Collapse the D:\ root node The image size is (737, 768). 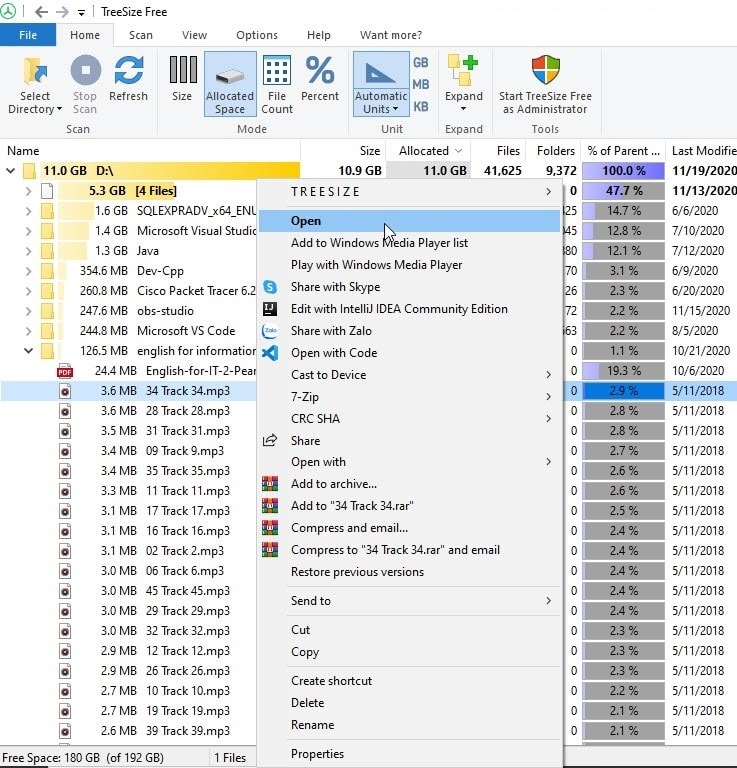coord(10,171)
